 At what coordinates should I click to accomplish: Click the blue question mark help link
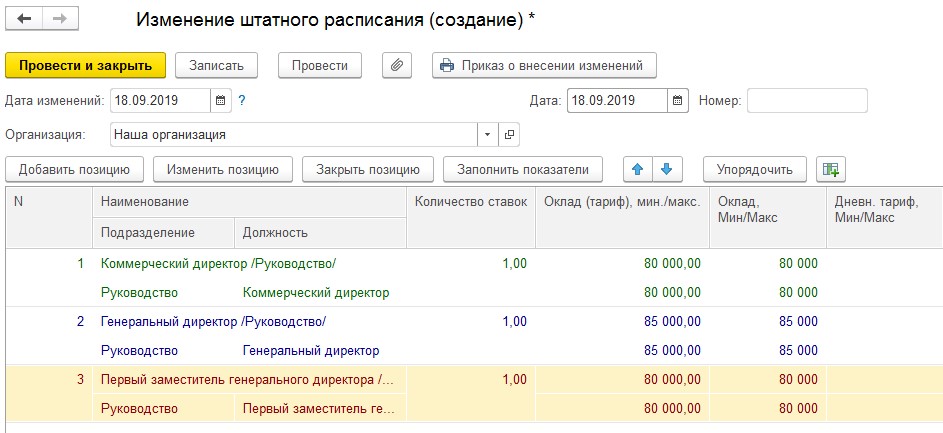[242, 101]
